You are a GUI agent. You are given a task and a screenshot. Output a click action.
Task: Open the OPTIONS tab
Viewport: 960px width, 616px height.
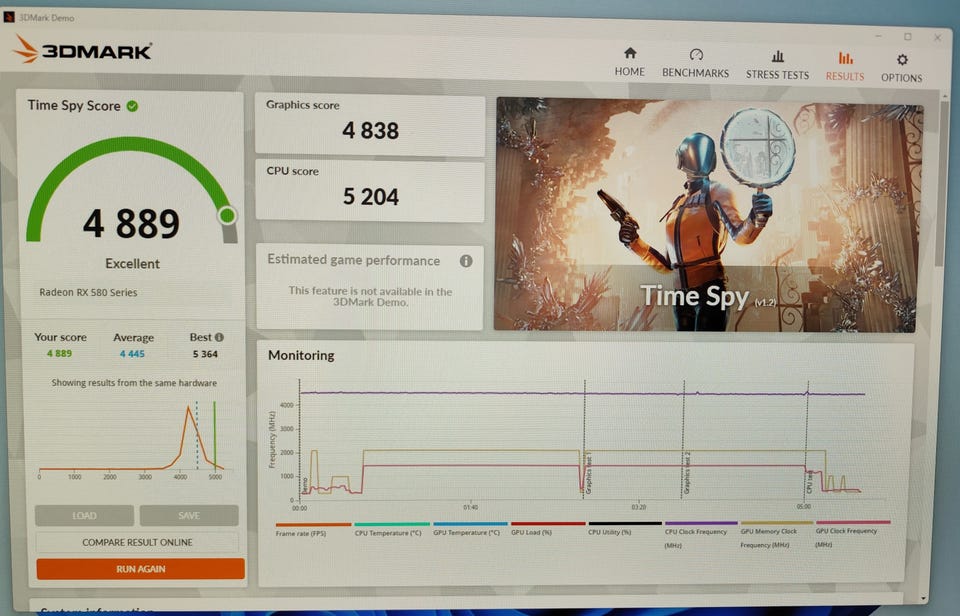(901, 69)
